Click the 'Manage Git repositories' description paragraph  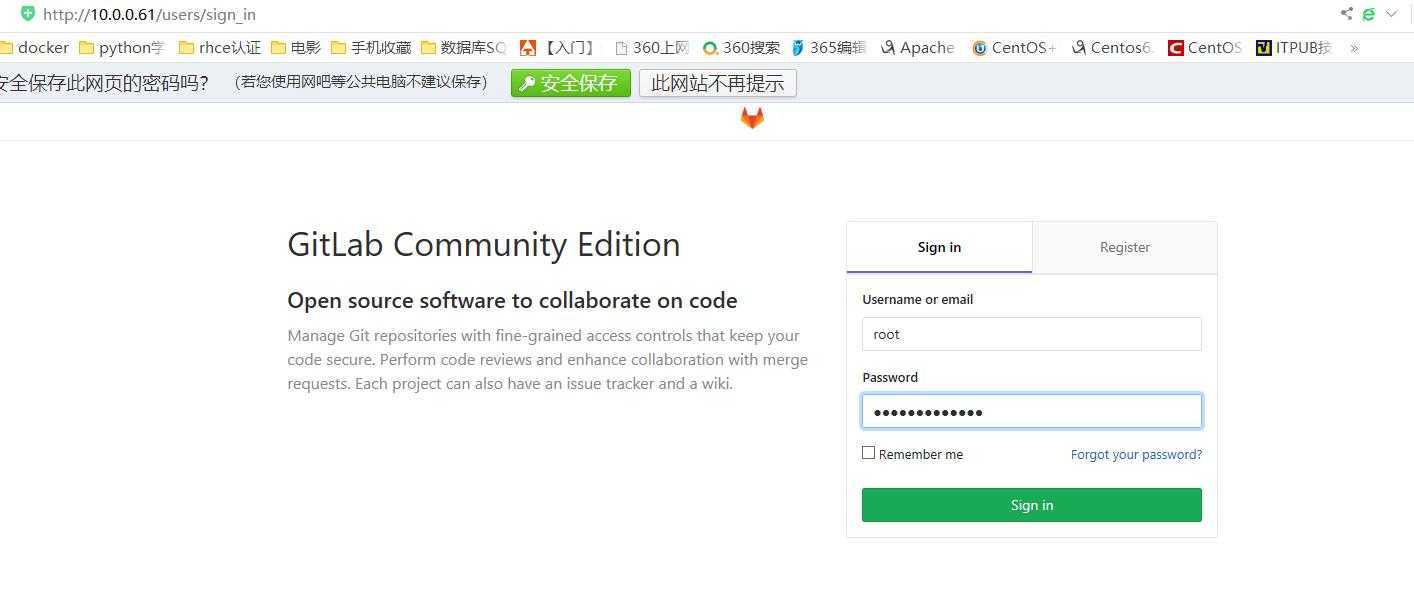coord(548,359)
